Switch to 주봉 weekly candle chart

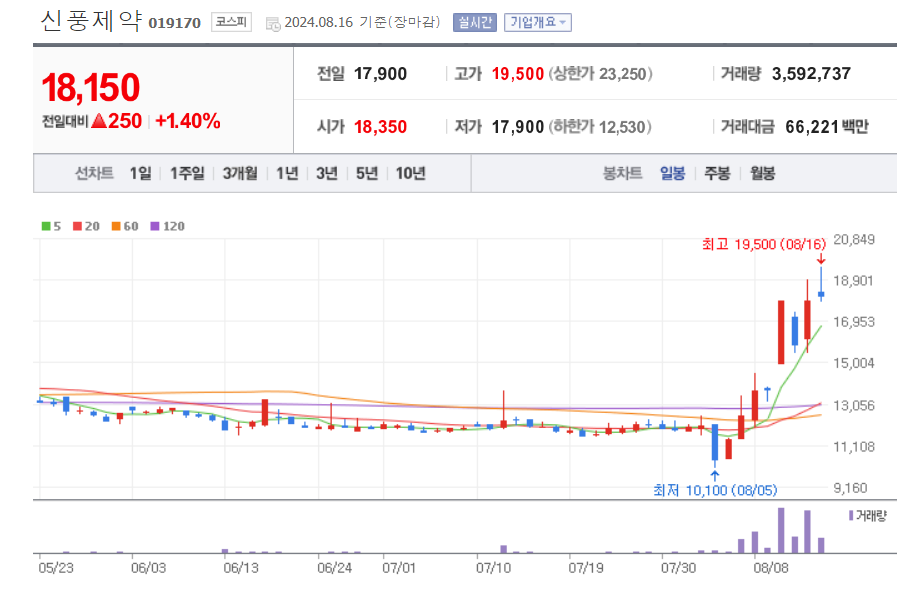(x=717, y=173)
